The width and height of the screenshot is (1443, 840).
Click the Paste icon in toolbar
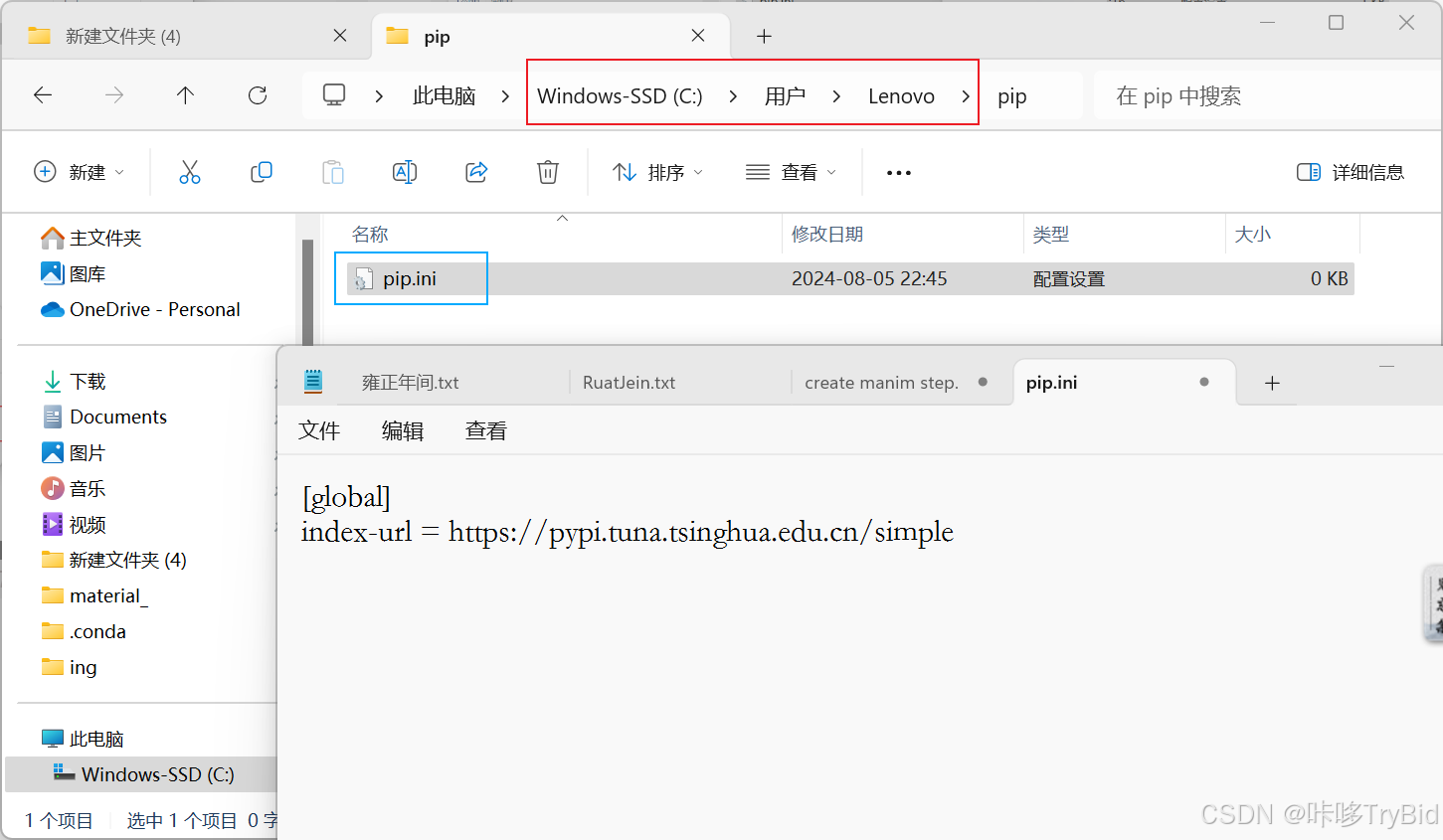(x=333, y=172)
